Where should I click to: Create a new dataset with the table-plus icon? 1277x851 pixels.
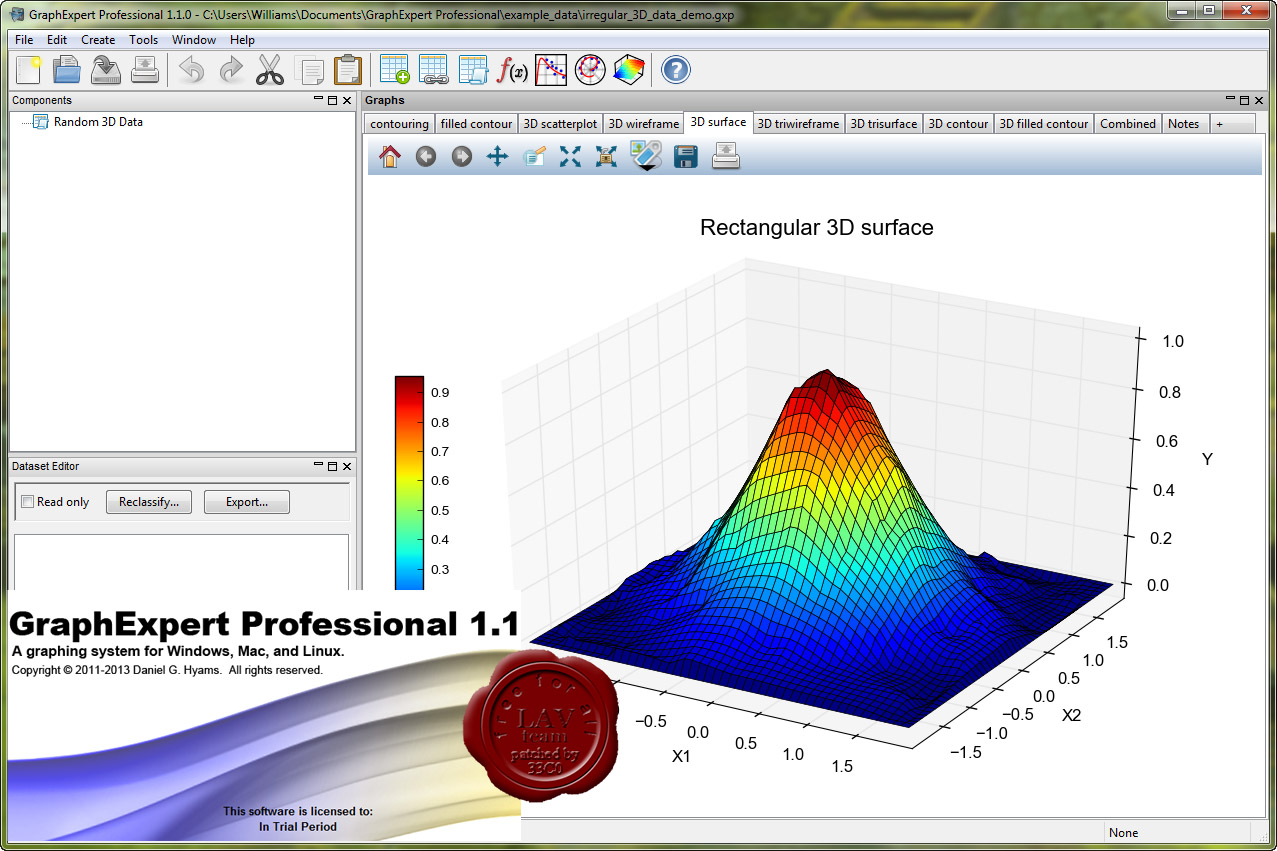tap(395, 70)
